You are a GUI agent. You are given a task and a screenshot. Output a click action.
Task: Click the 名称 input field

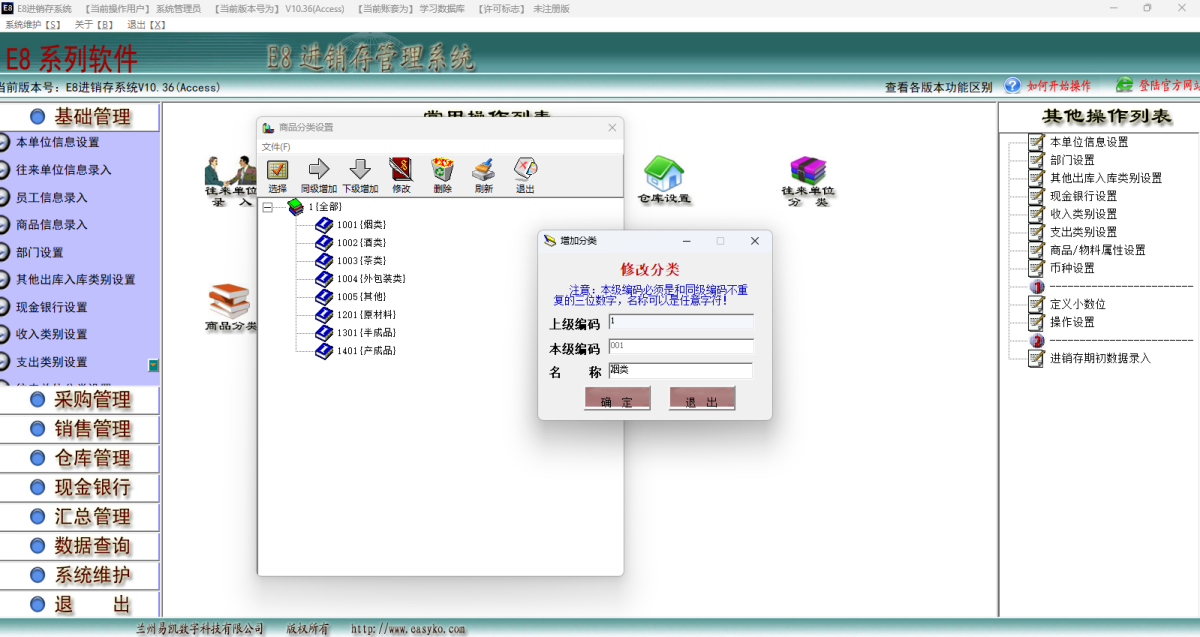pyautogui.click(x=680, y=370)
